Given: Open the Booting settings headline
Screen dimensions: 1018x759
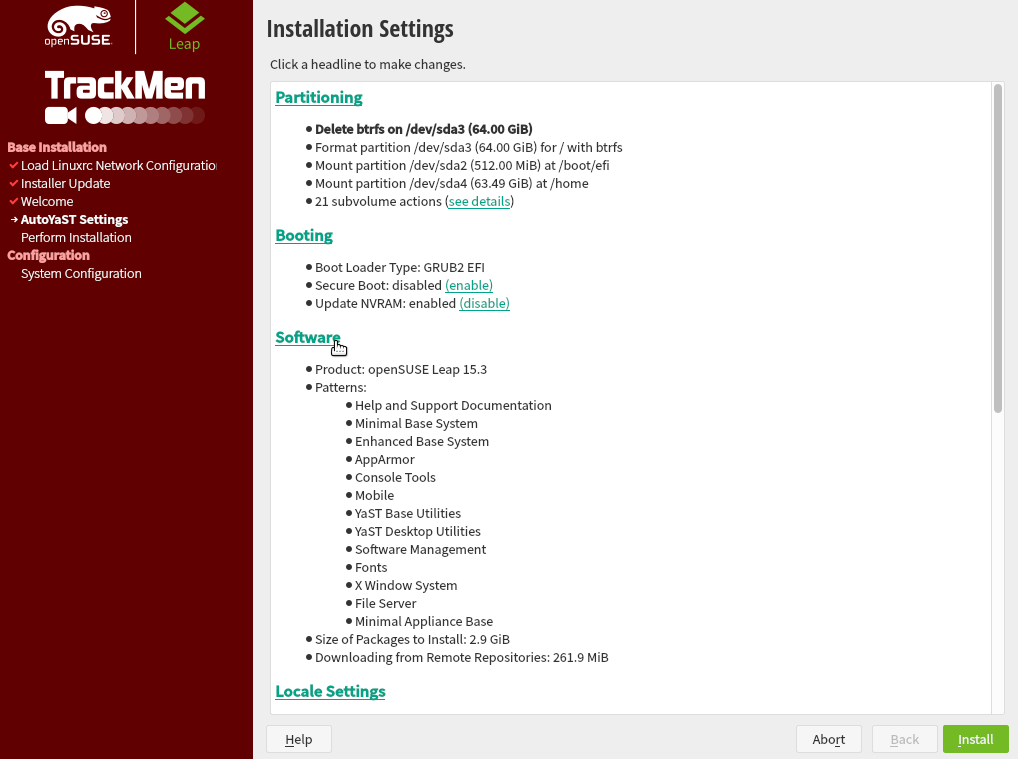Looking at the screenshot, I should tap(304, 235).
